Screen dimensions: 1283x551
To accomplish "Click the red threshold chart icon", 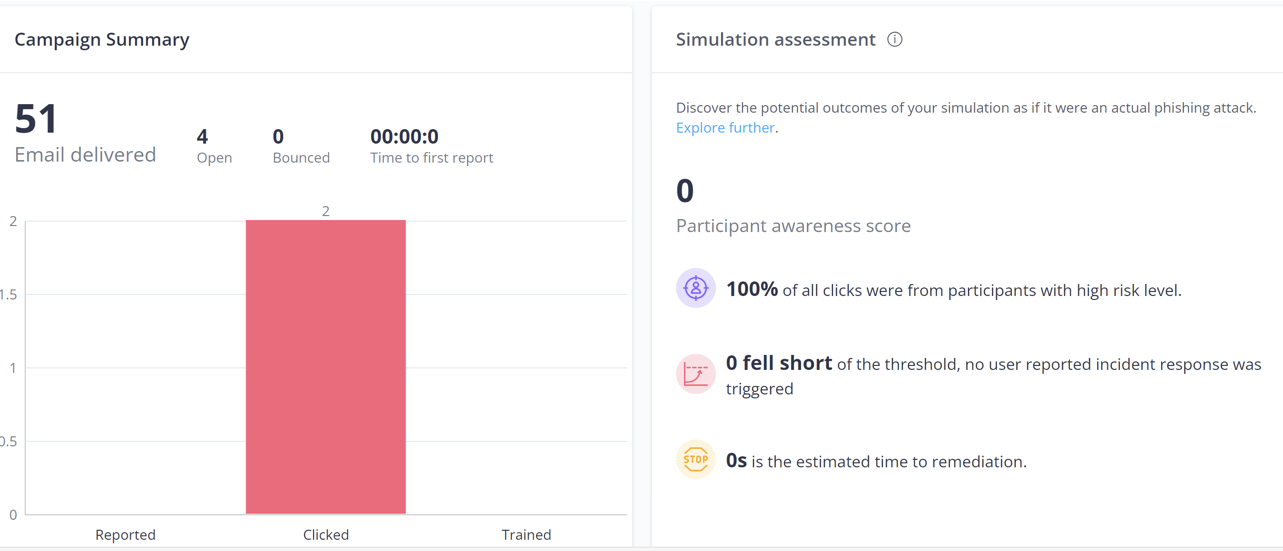I will [x=695, y=374].
